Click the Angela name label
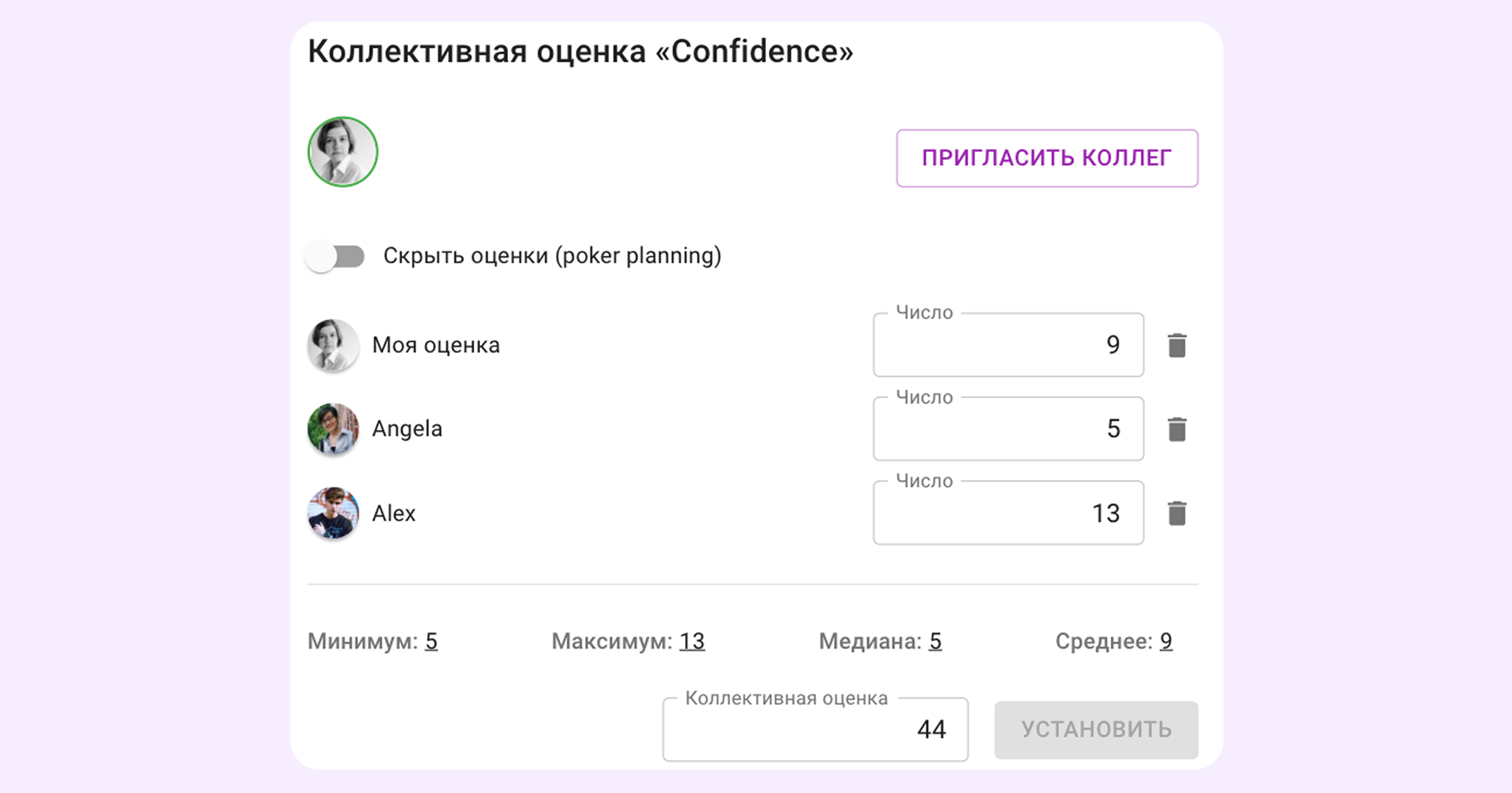 coord(407,429)
